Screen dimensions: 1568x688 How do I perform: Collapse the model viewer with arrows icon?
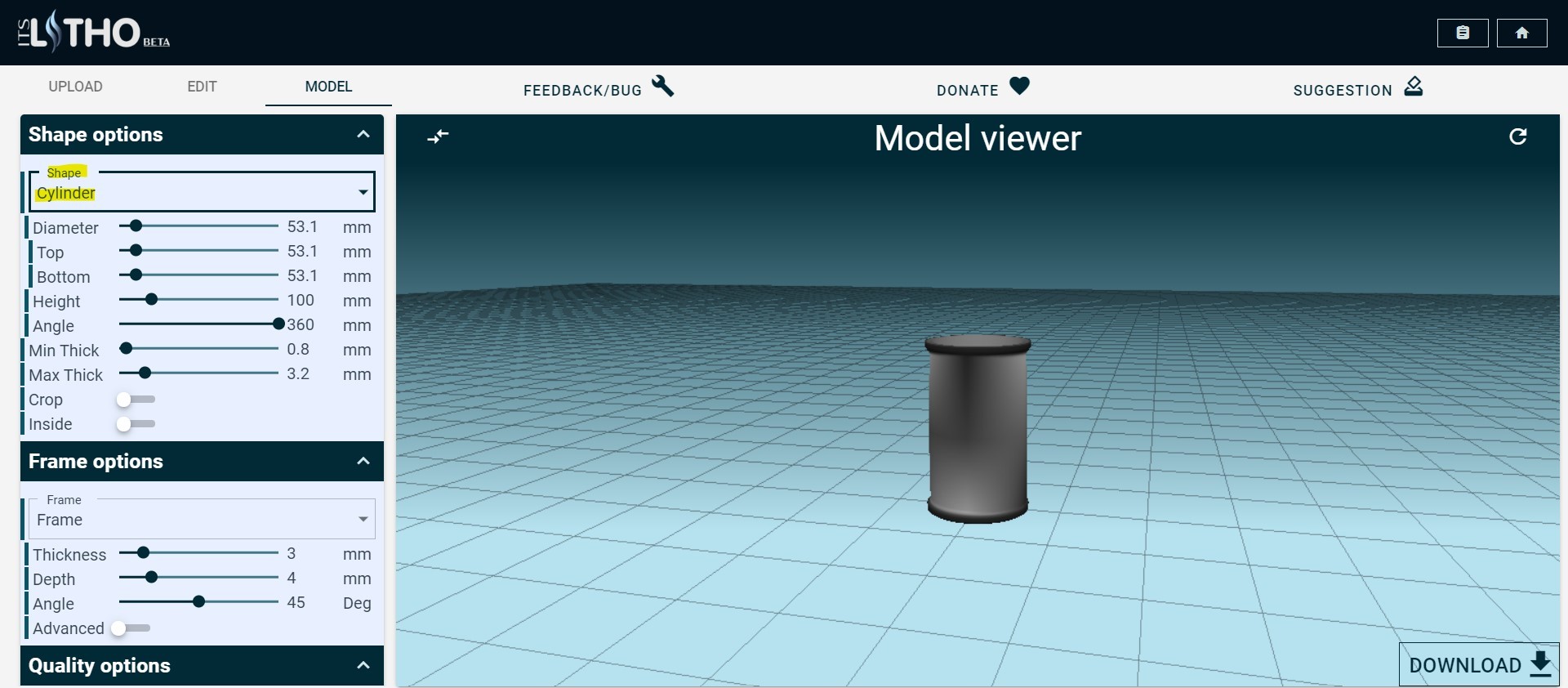439,136
